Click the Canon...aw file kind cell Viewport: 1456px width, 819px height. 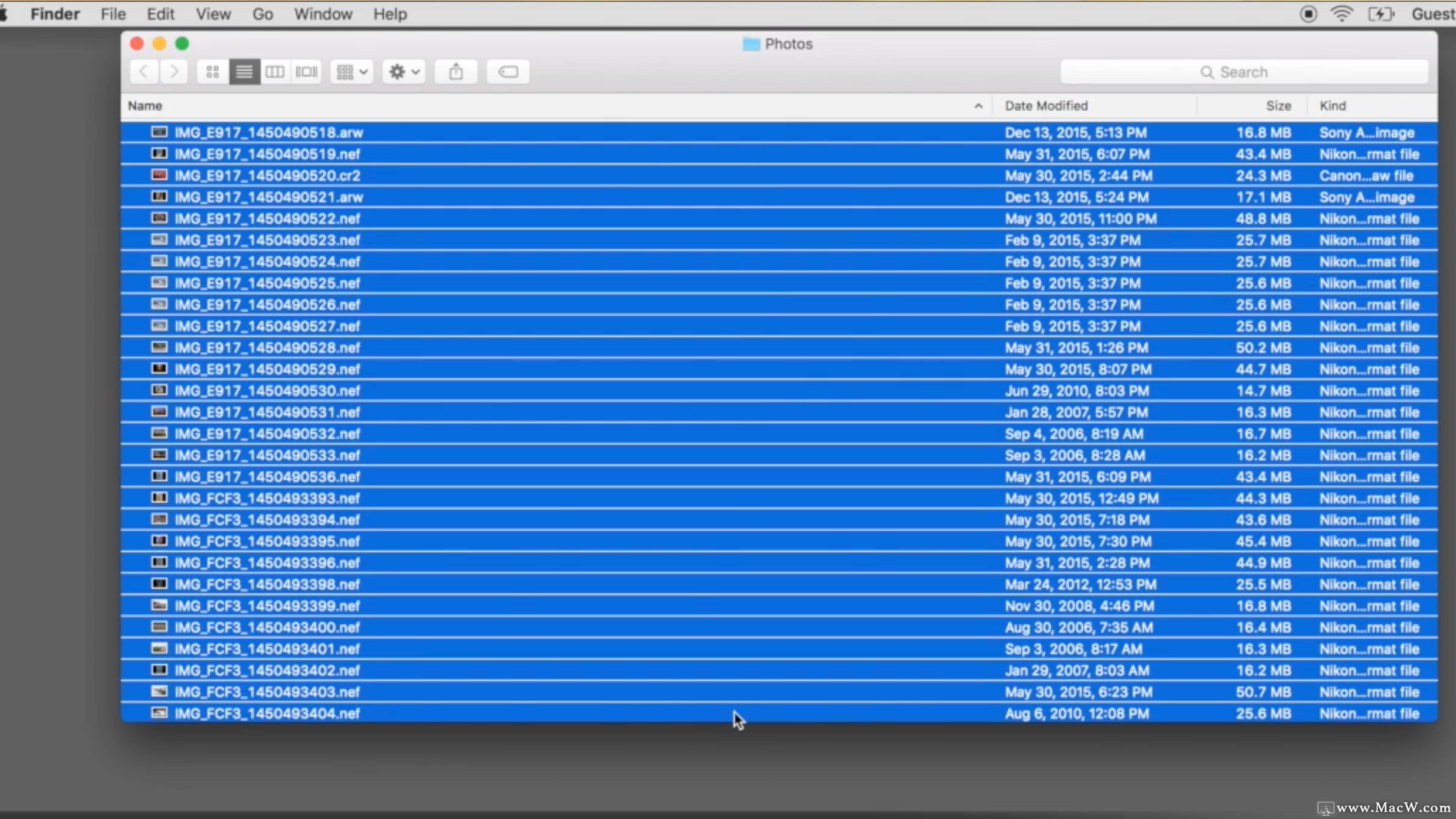tap(1366, 175)
